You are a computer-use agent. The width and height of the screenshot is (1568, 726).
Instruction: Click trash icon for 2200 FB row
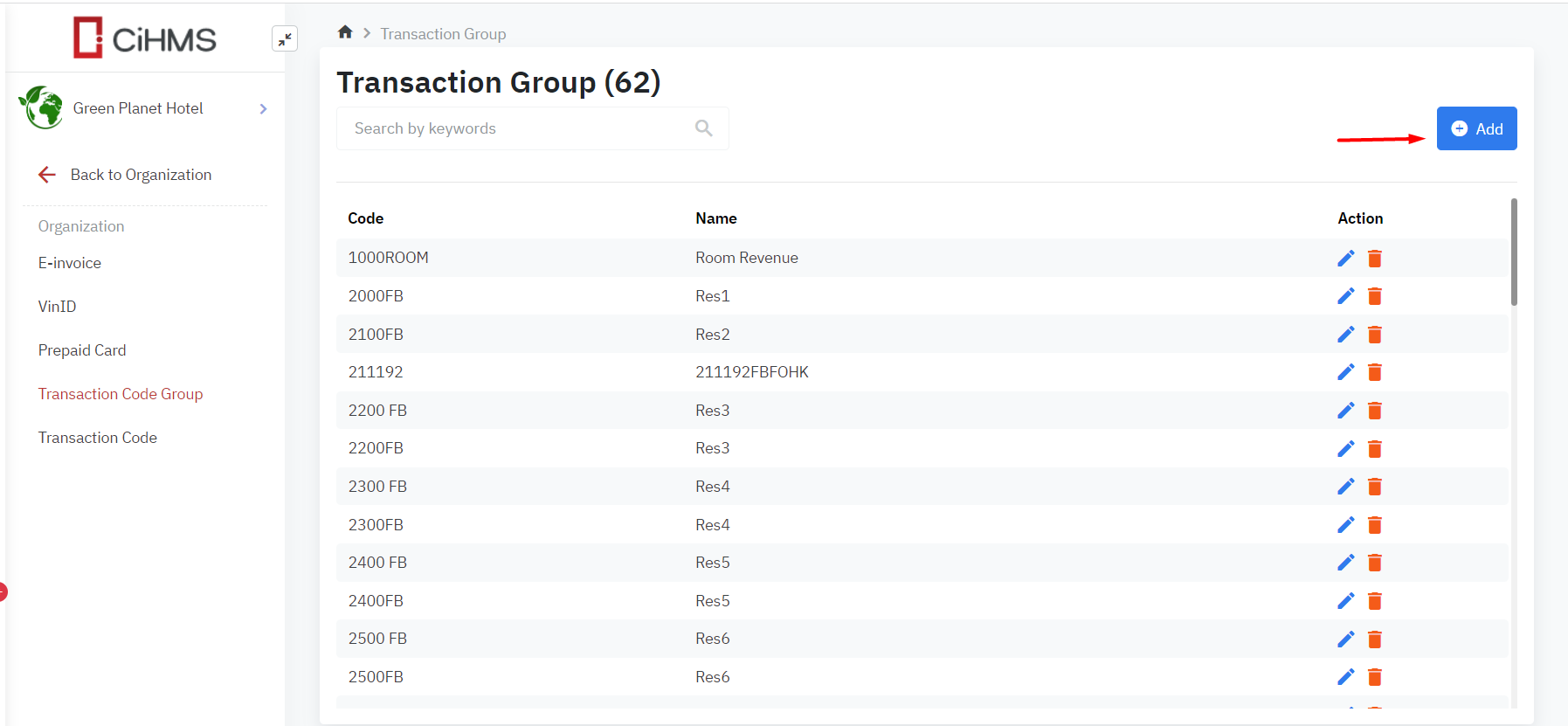click(1374, 411)
